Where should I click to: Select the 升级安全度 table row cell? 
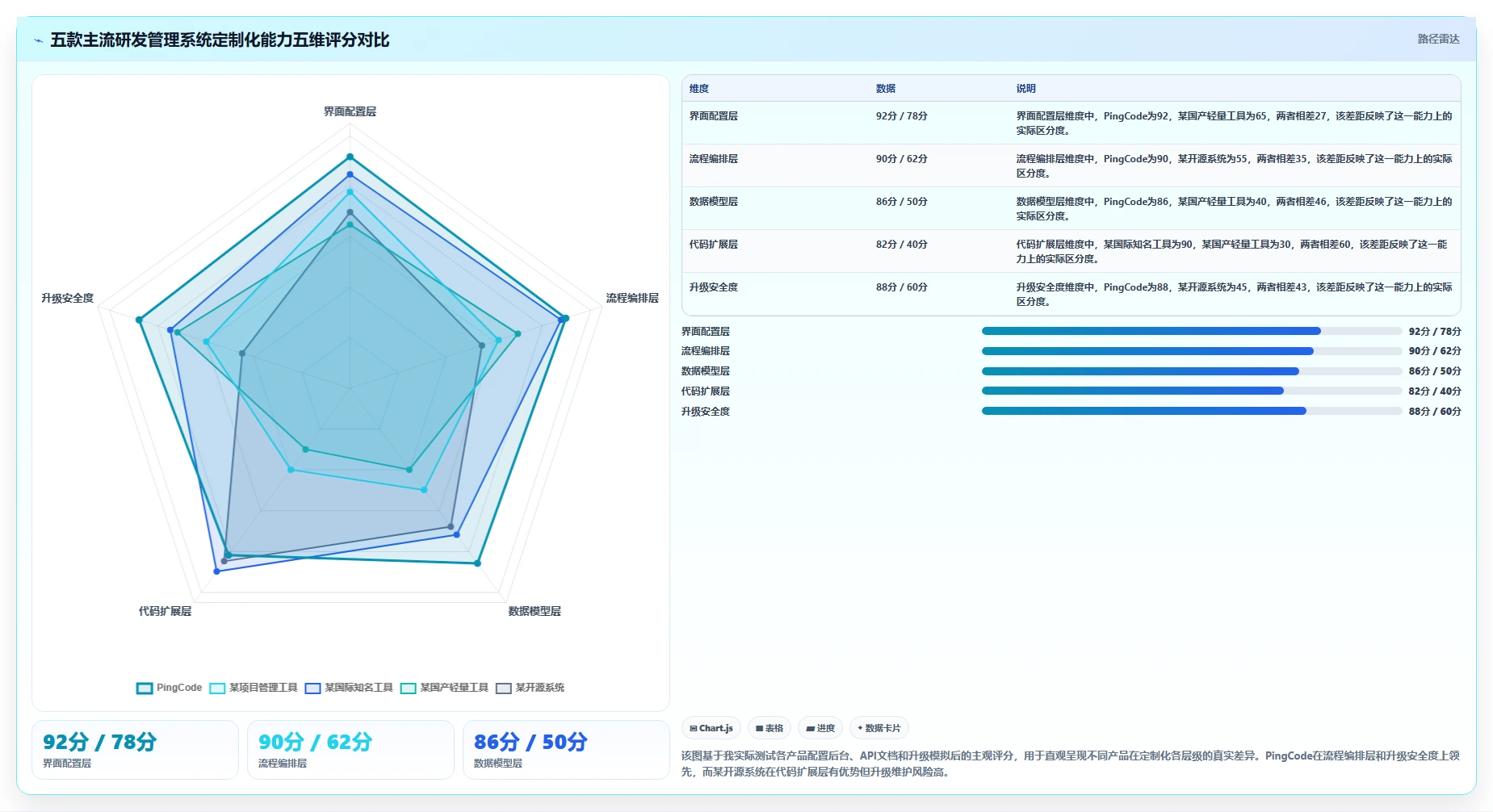pyautogui.click(x=714, y=287)
